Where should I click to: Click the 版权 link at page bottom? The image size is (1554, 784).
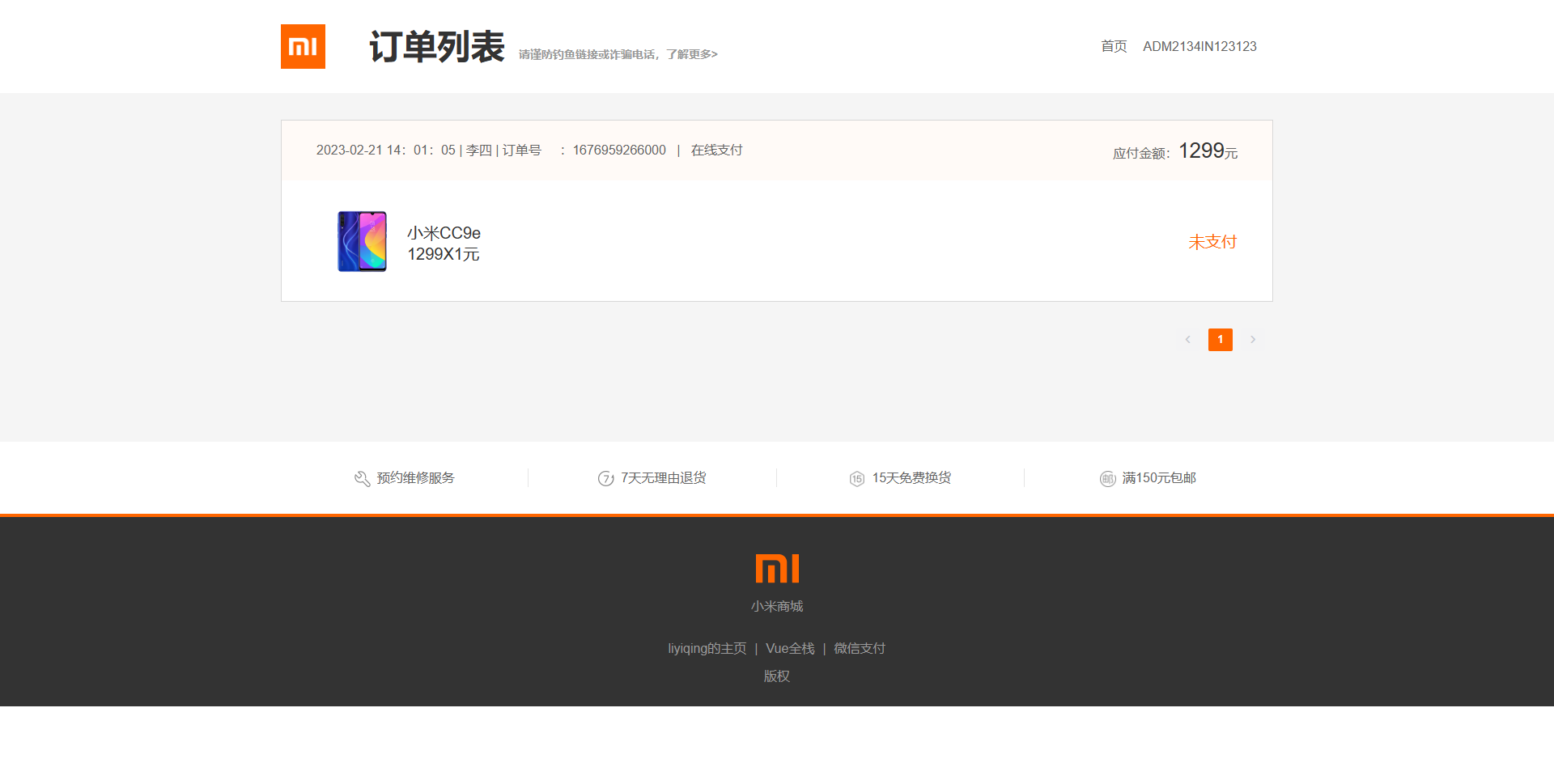[776, 676]
